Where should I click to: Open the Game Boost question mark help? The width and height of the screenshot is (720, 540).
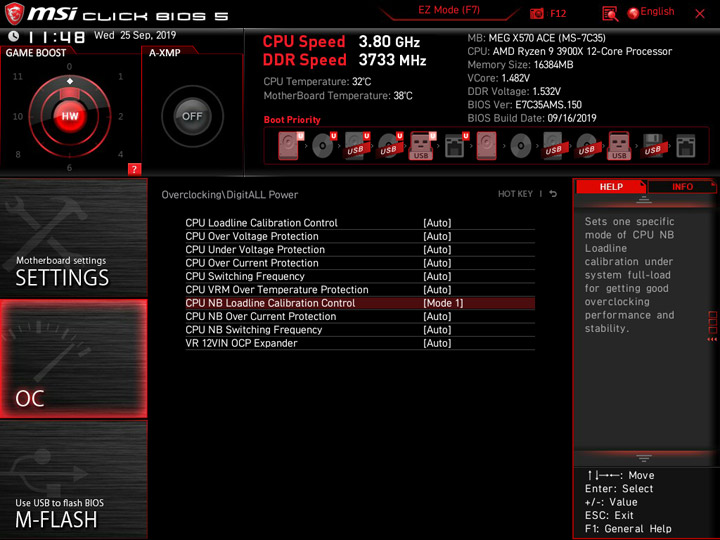(x=134, y=169)
